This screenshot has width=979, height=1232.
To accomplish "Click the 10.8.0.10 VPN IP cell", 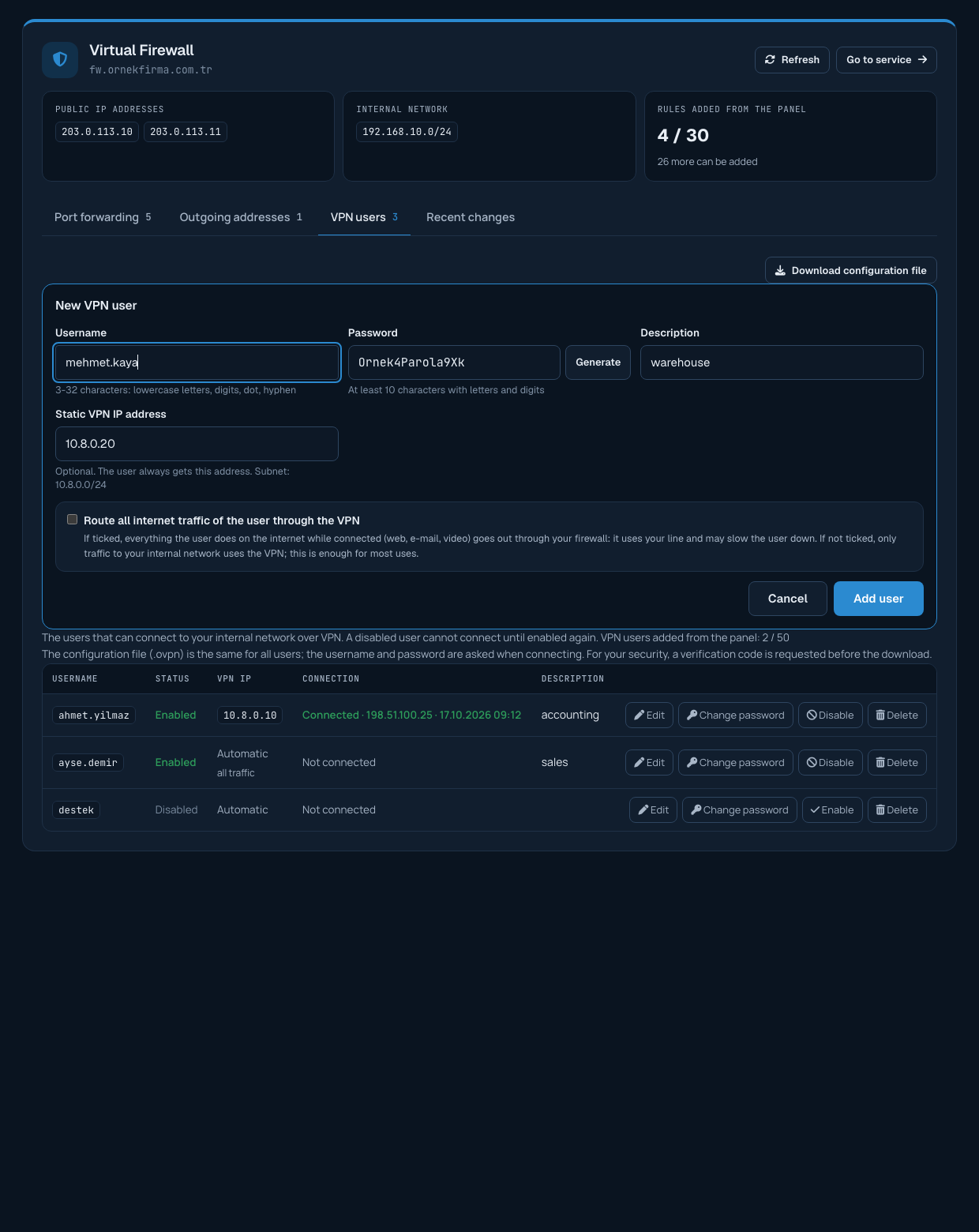I will pyautogui.click(x=250, y=716).
